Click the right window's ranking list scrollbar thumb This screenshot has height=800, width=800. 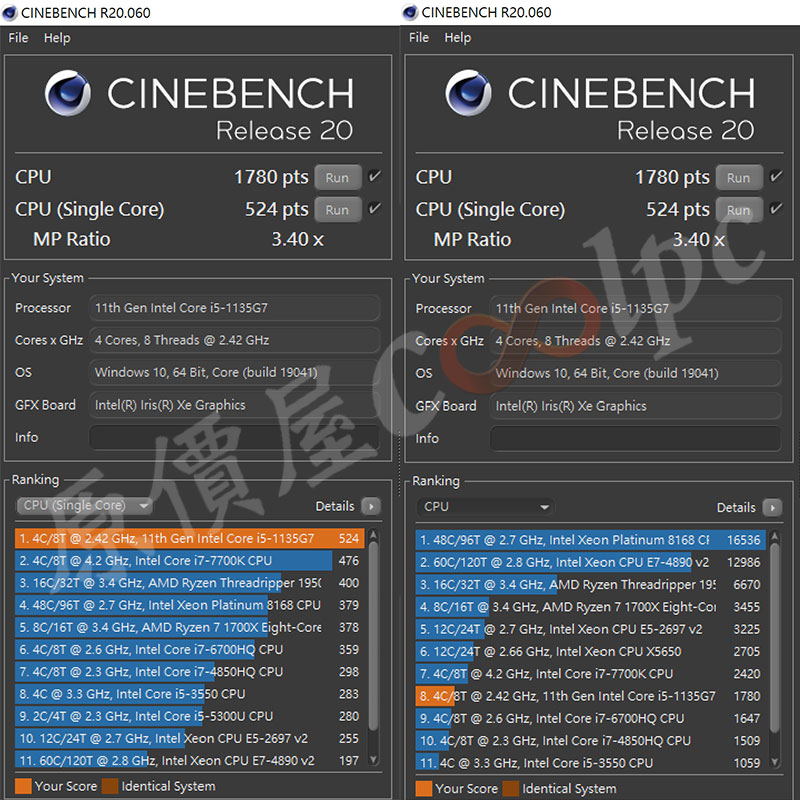pyautogui.click(x=775, y=638)
